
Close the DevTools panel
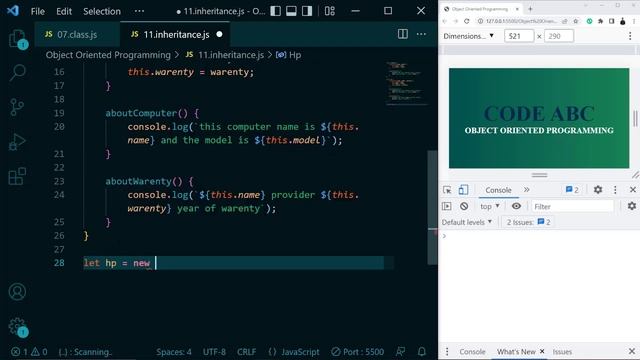pos(633,189)
